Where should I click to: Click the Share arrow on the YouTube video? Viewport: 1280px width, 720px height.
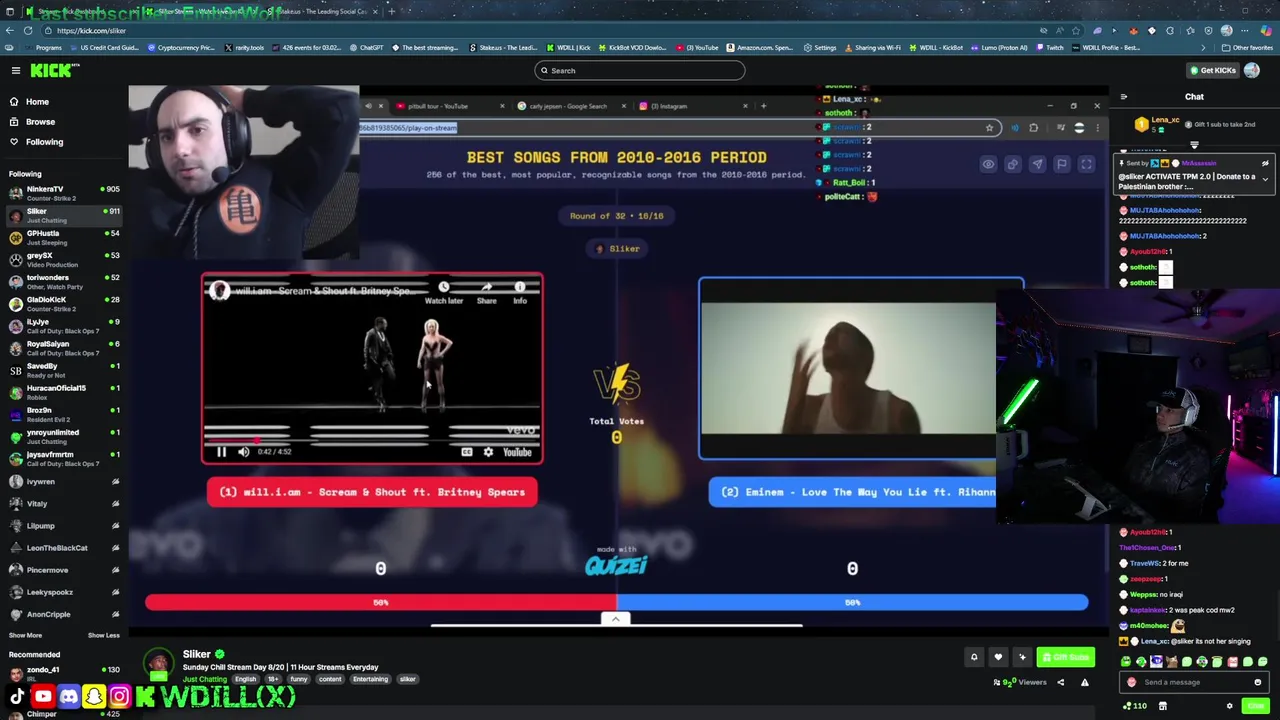click(486, 292)
